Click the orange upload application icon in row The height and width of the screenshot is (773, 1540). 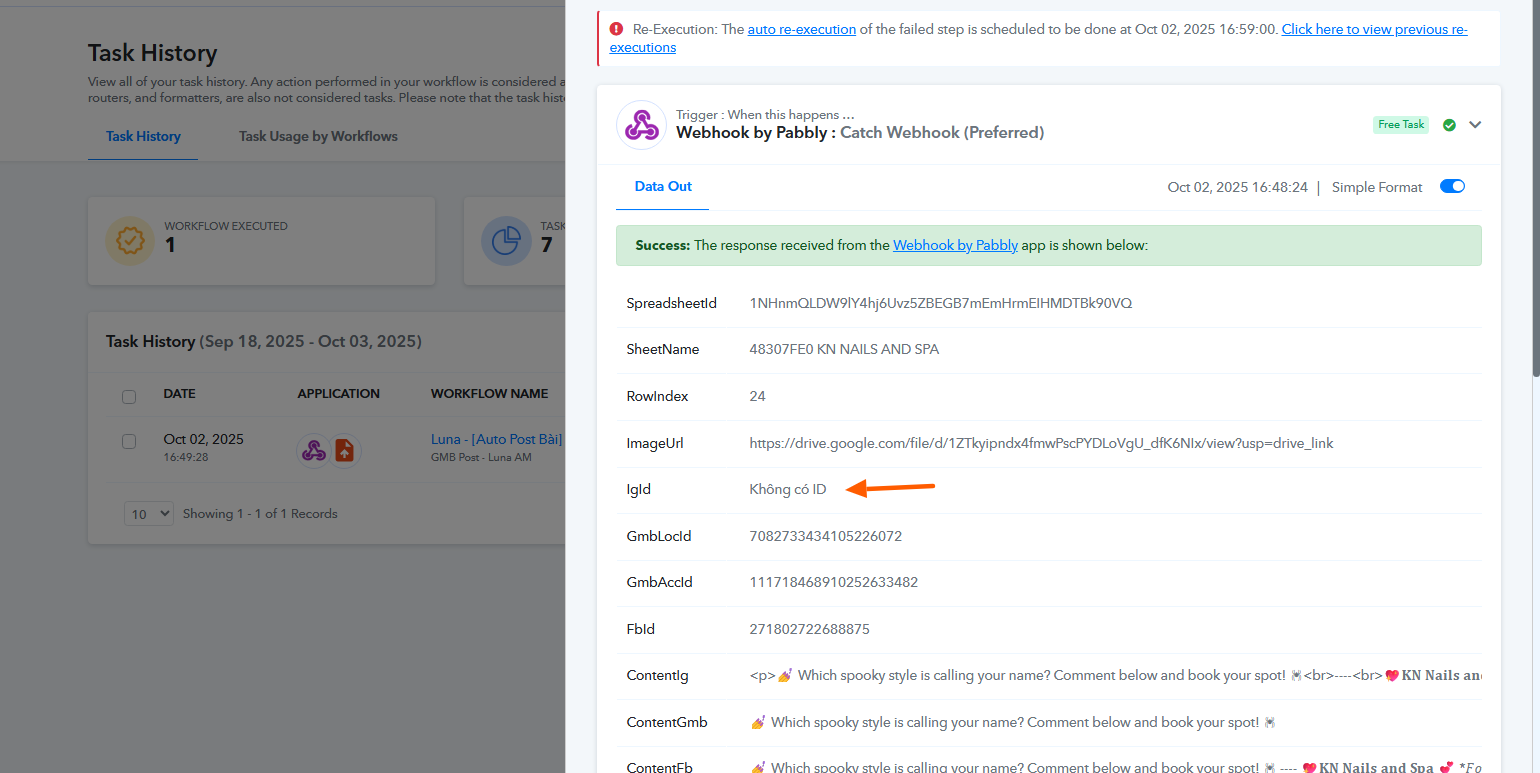(x=345, y=450)
